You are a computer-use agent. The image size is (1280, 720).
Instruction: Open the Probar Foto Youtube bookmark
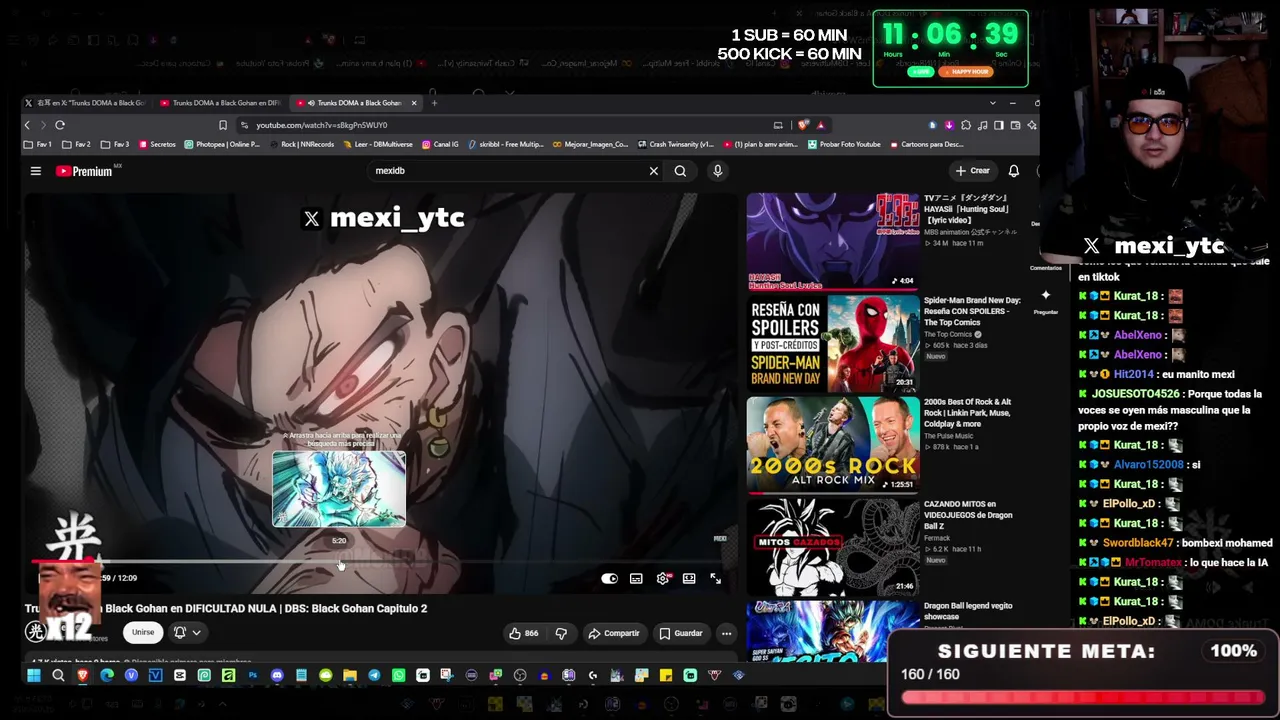tap(843, 145)
